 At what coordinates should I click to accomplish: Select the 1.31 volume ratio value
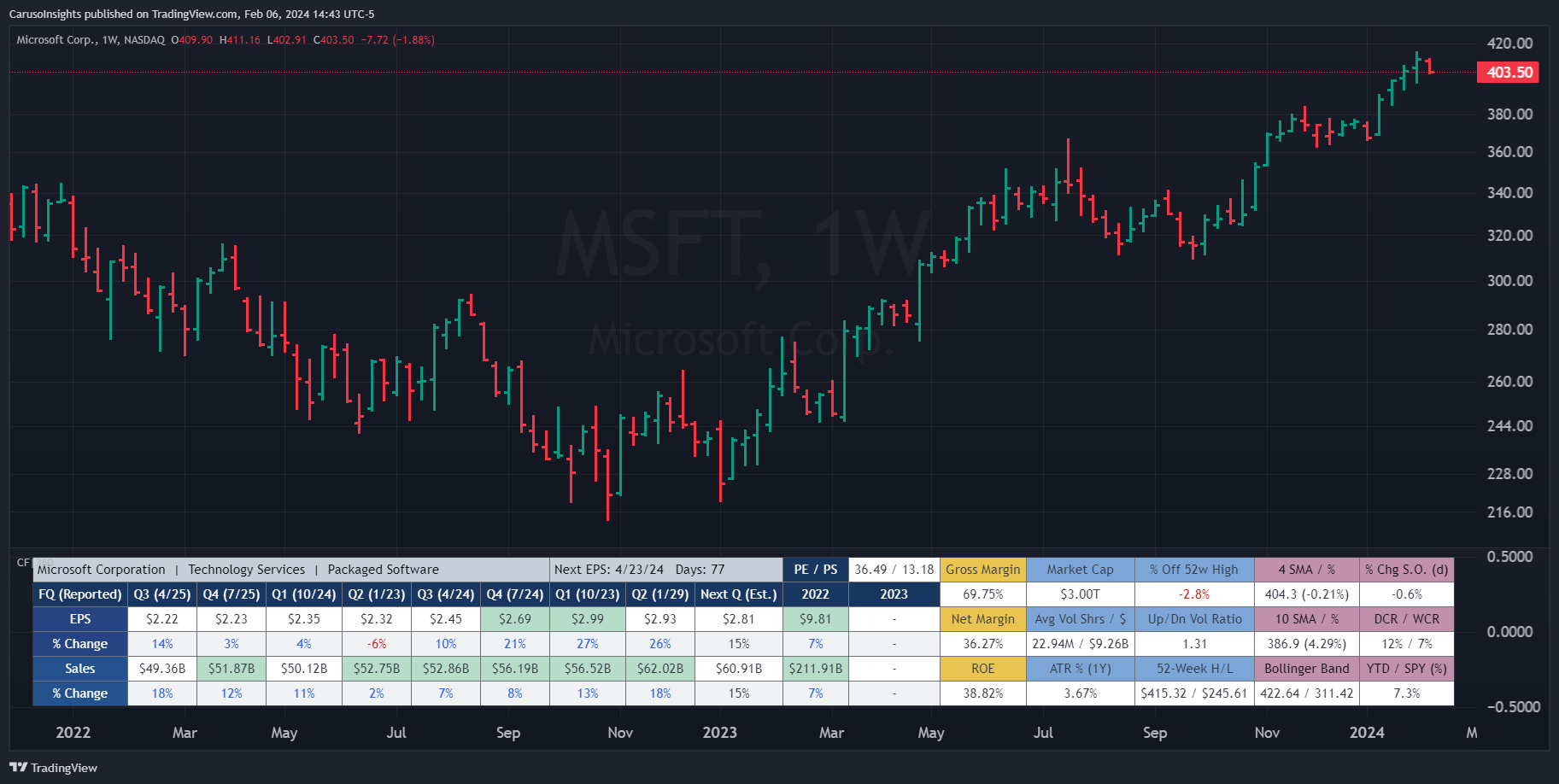[x=1194, y=644]
